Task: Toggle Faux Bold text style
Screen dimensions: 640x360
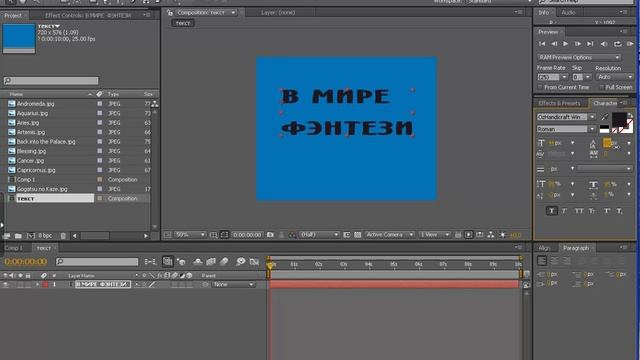Action: point(551,211)
